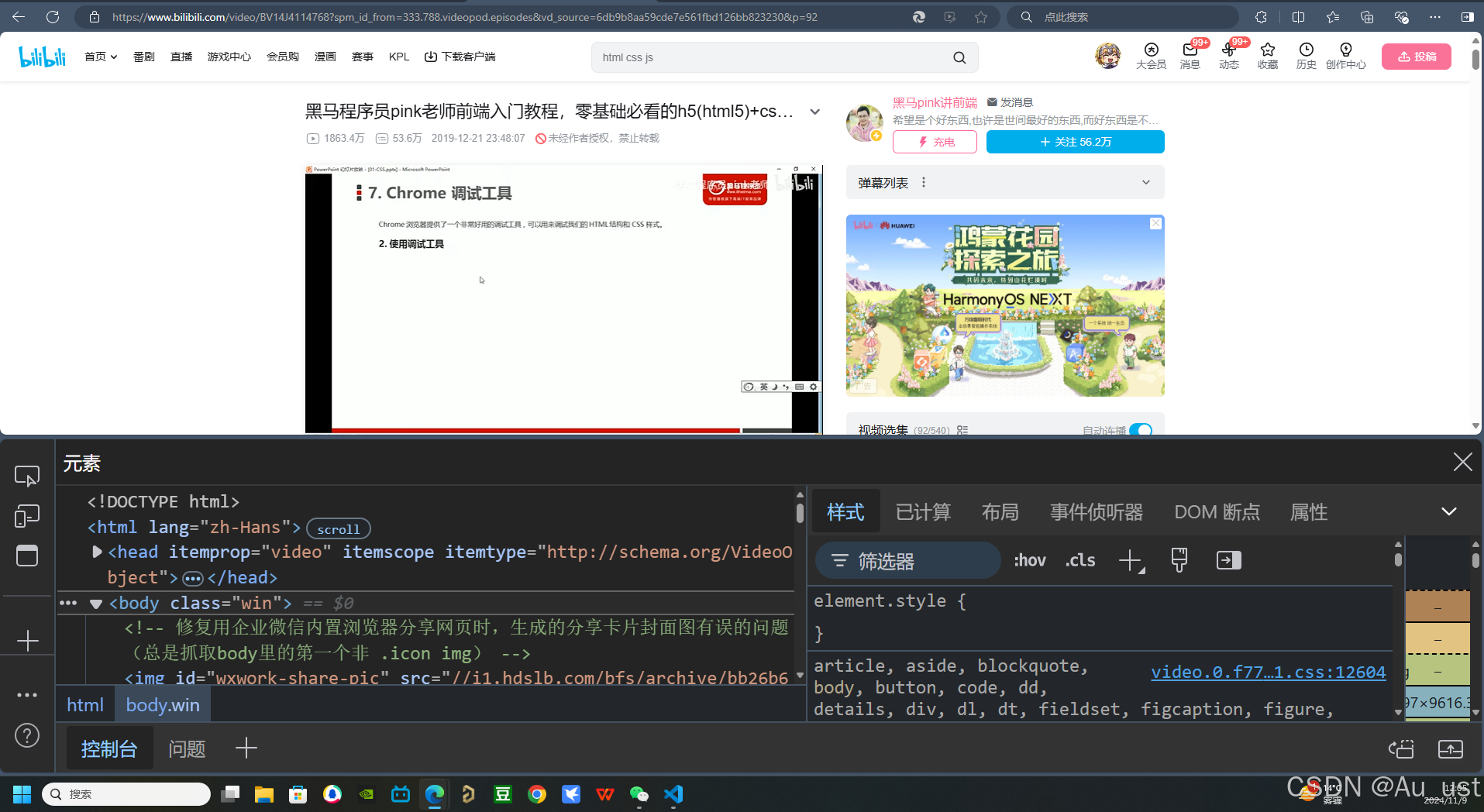Image resolution: width=1484 pixels, height=812 pixels.
Task: Follow uploader with 关注 button
Action: 1075,142
